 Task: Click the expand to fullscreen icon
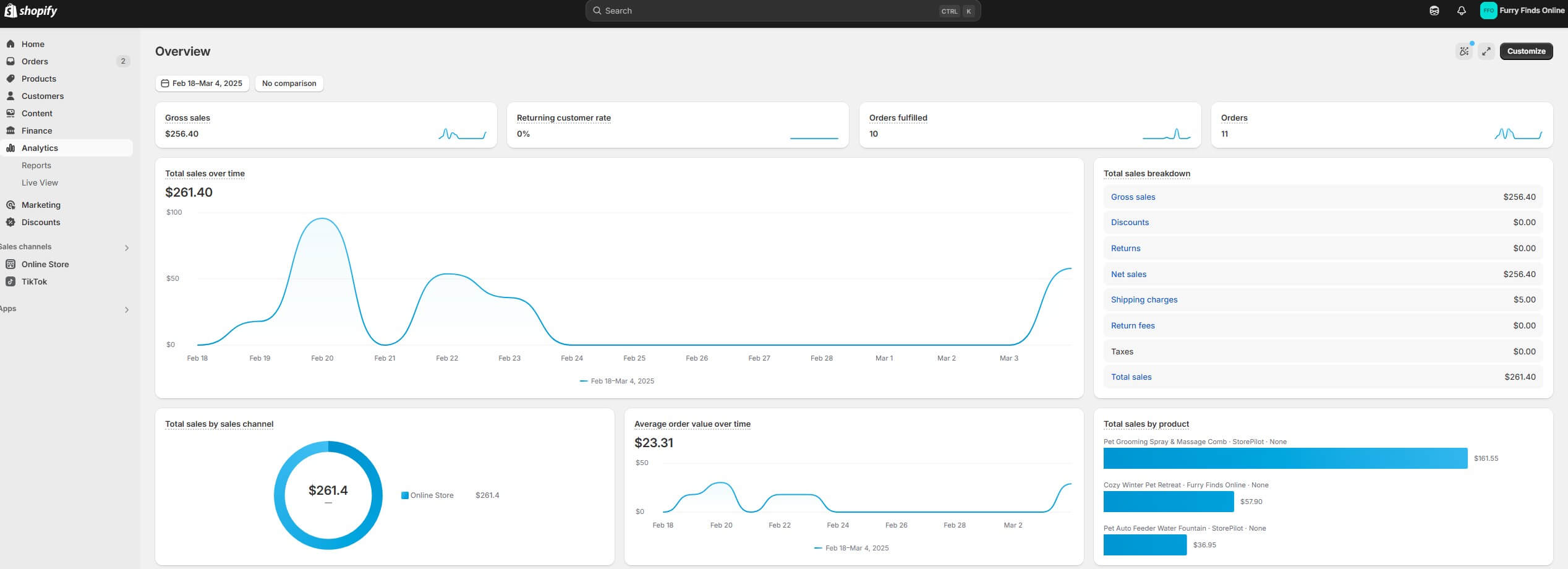1486,51
